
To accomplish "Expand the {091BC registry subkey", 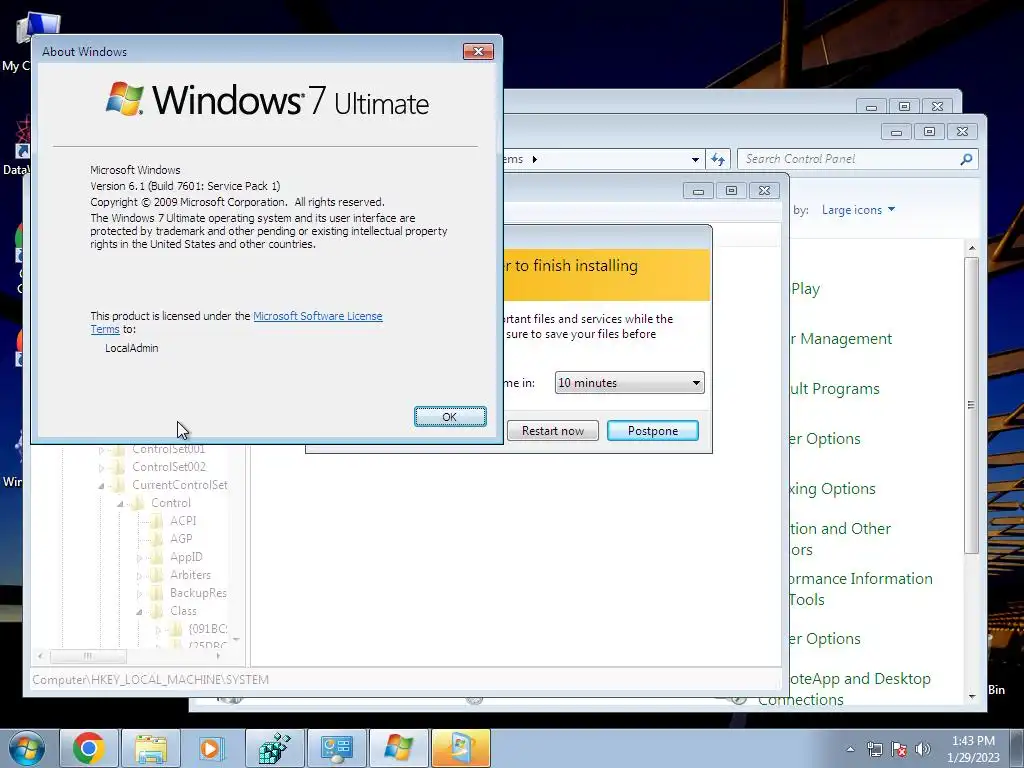I will 158,630.
